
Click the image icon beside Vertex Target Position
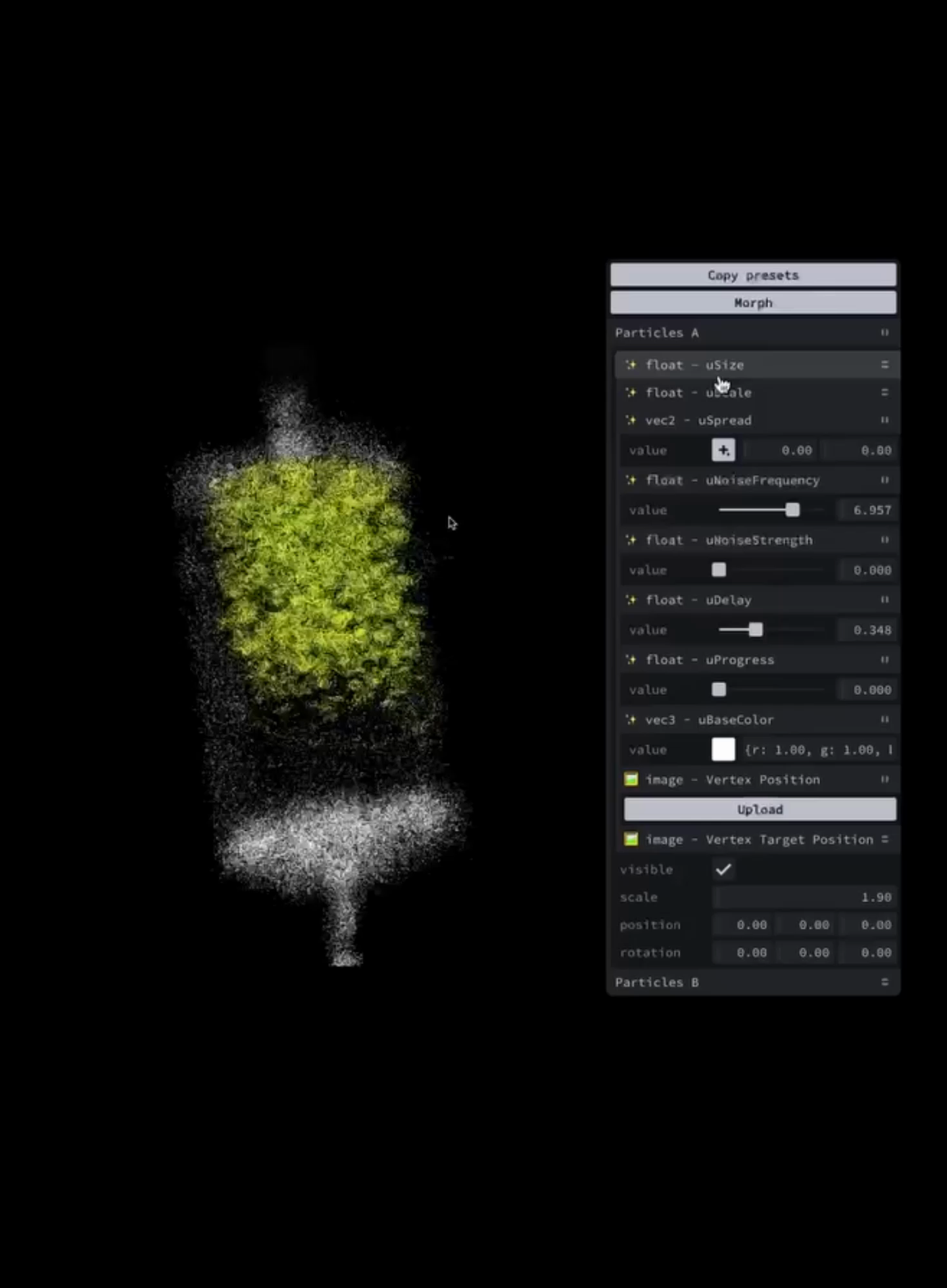tap(631, 839)
